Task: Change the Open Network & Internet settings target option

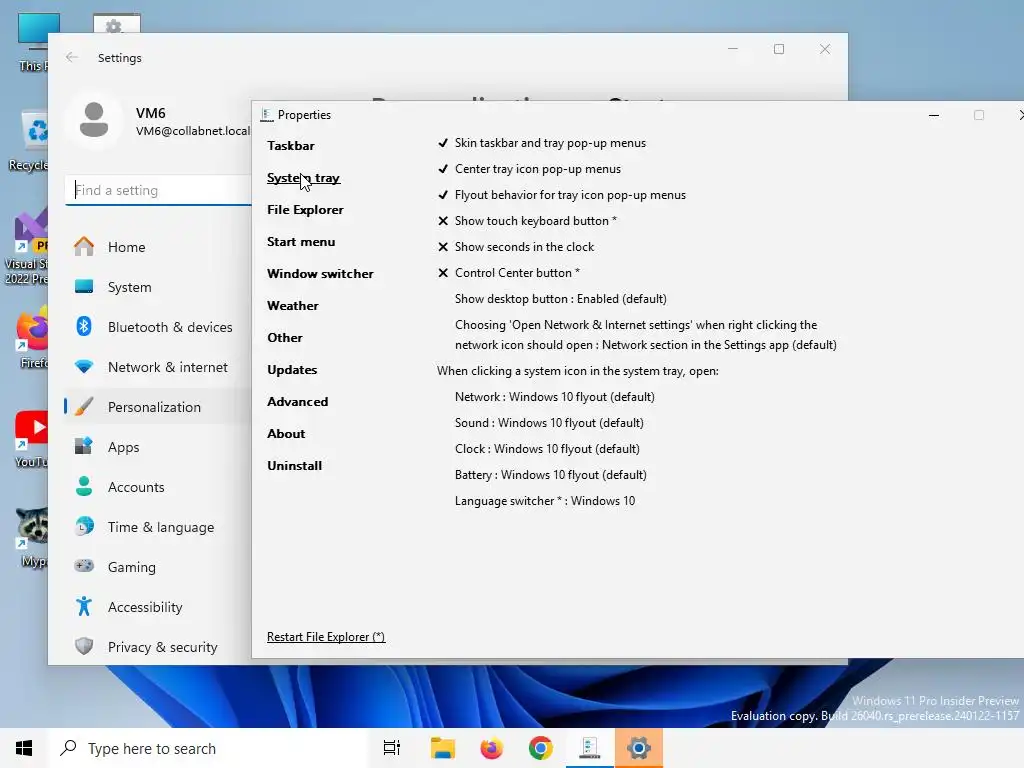Action: click(x=646, y=335)
